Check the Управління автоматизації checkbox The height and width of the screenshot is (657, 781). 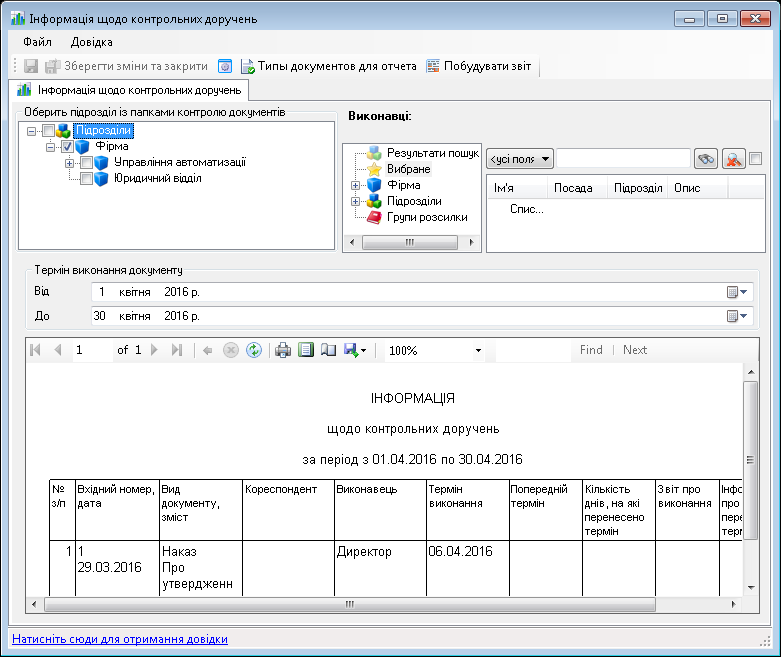point(86,162)
